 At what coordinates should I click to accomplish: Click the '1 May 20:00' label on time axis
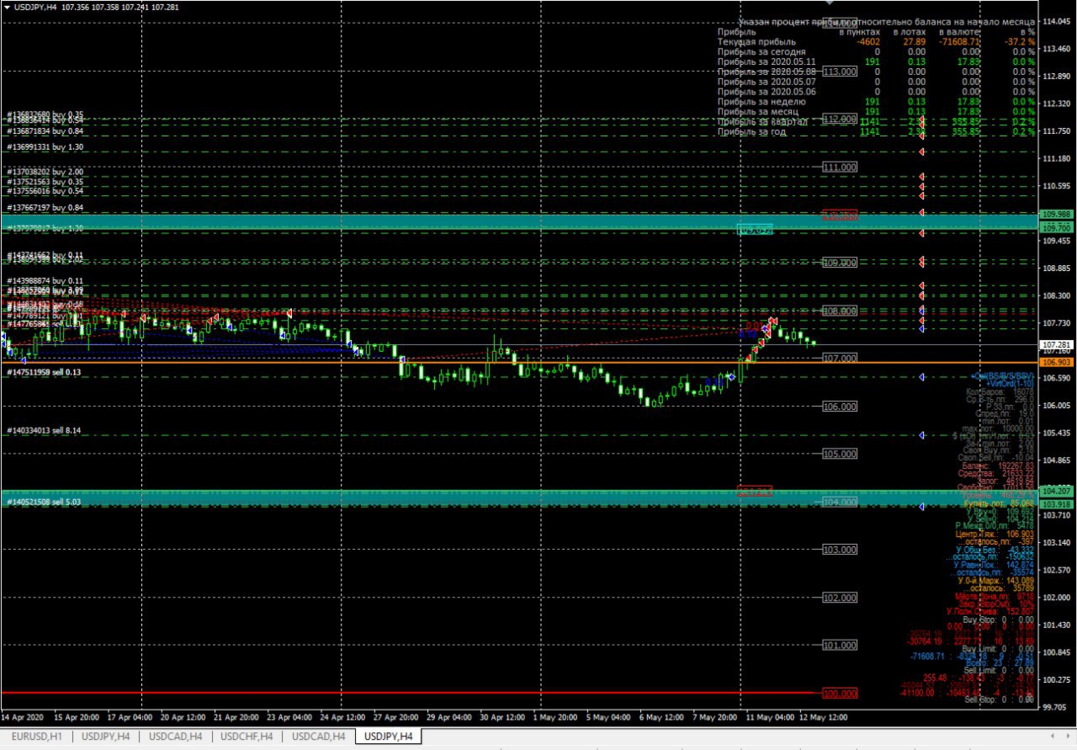tap(555, 717)
